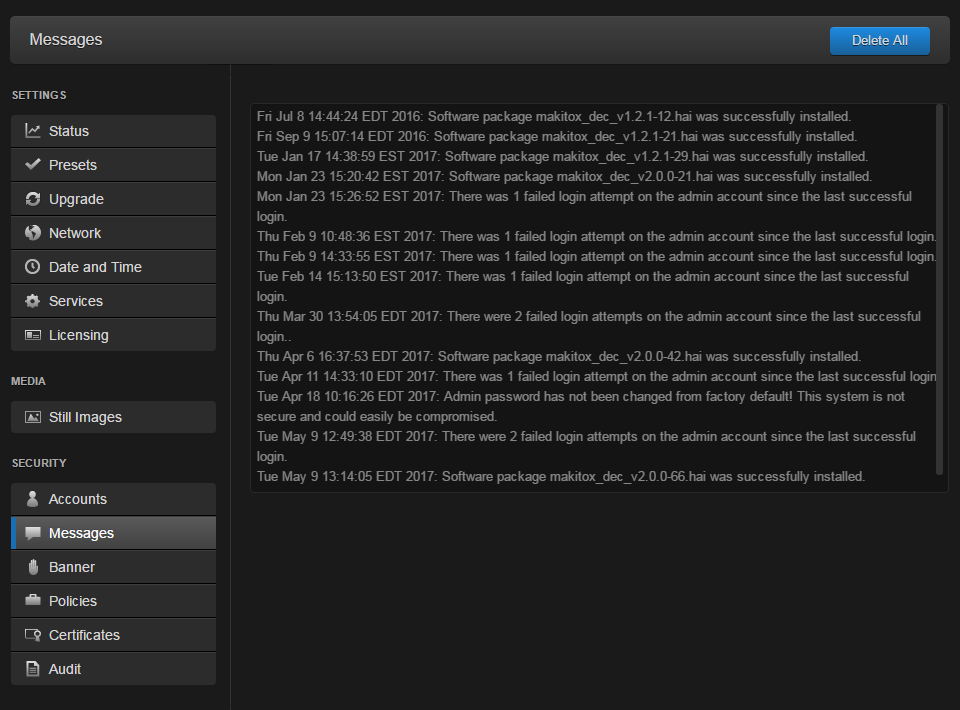Open Still Images via its picture icon
The height and width of the screenshot is (710, 960).
click(31, 416)
